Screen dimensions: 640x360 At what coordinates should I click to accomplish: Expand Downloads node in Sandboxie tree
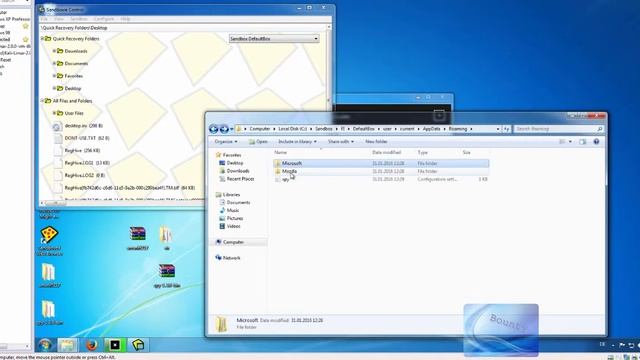pos(54,51)
